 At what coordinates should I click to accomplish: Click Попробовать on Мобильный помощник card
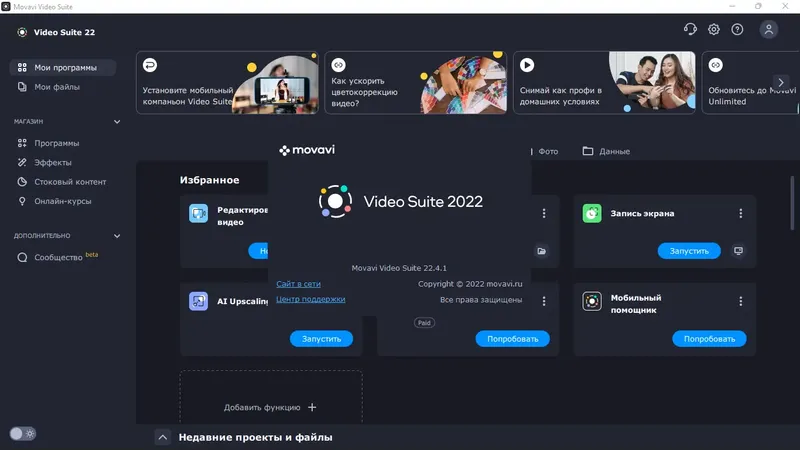click(x=709, y=339)
